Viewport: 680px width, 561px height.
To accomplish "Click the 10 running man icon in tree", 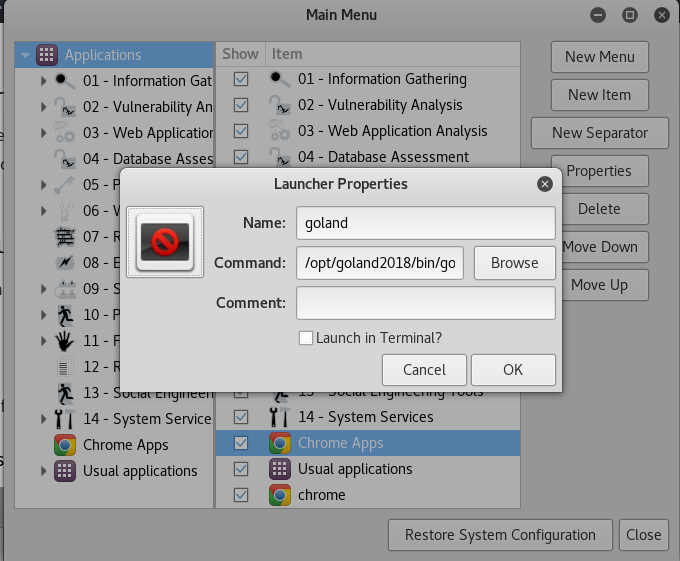I will pyautogui.click(x=65, y=315).
